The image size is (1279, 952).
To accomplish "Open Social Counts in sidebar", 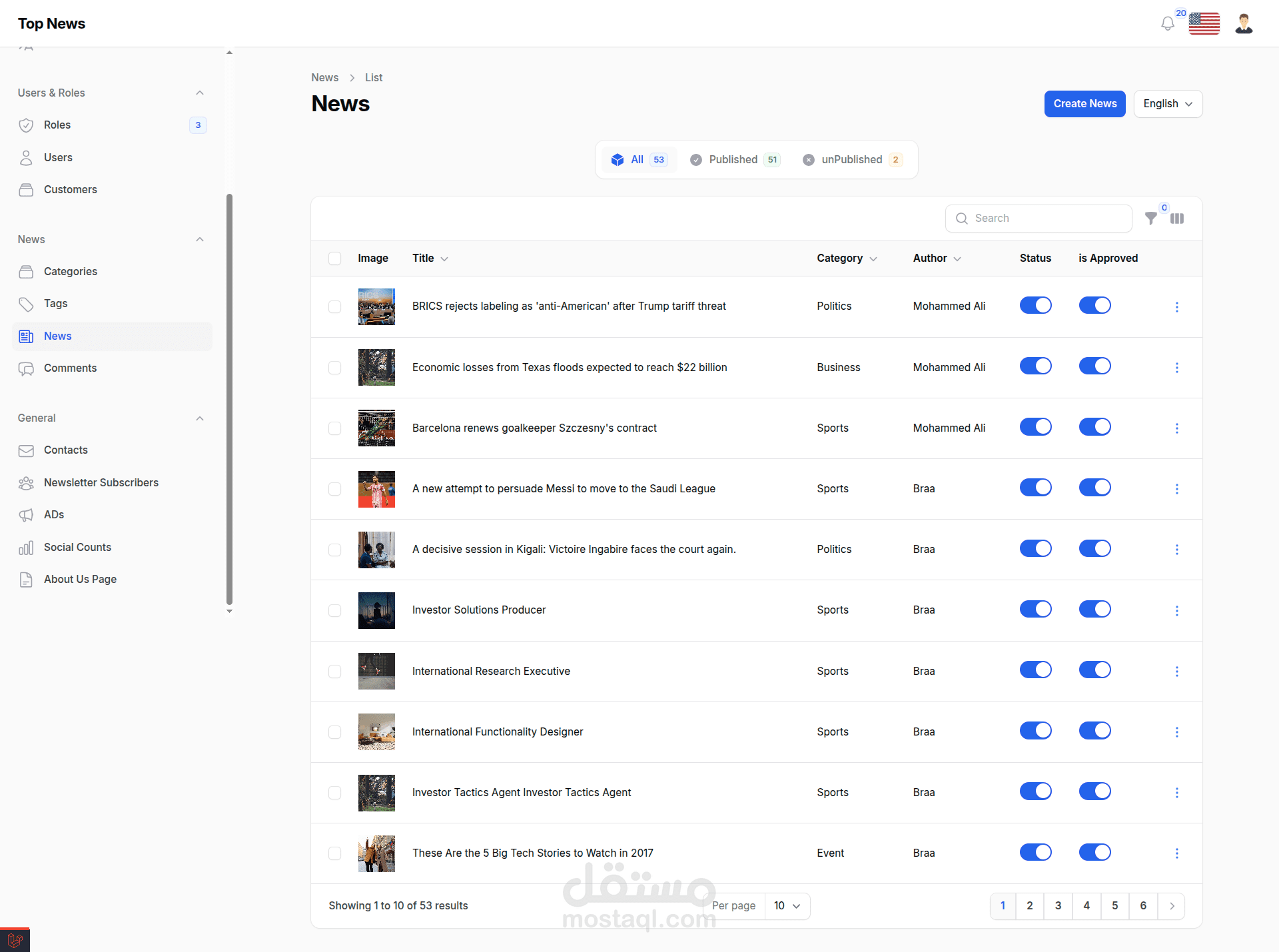I will [x=77, y=547].
